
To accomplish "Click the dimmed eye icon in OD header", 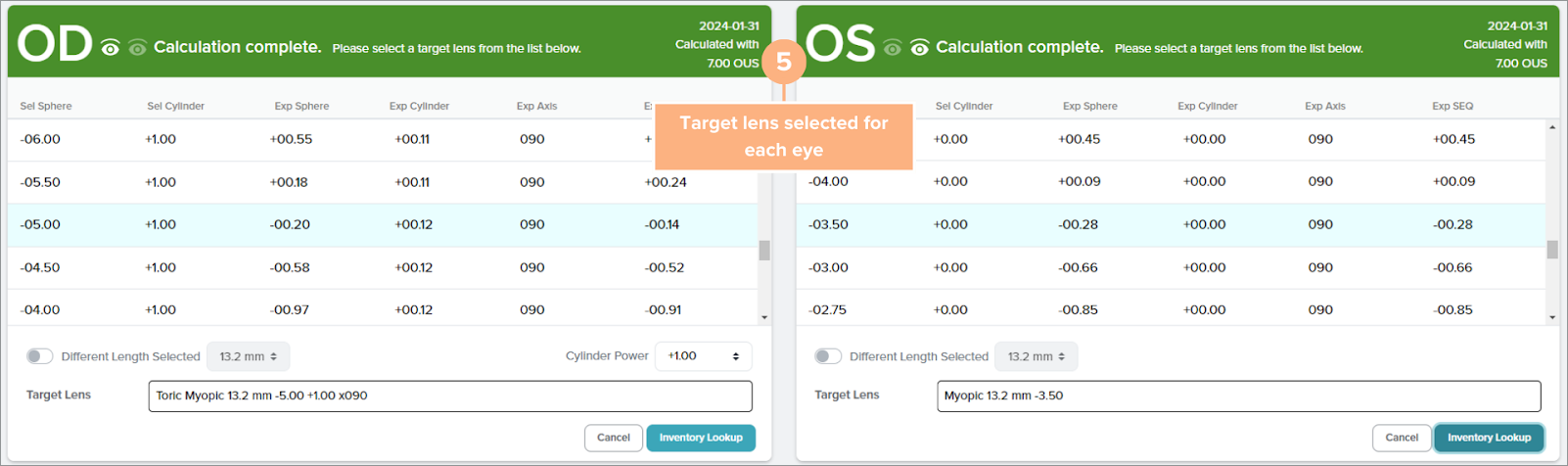I will [x=137, y=48].
